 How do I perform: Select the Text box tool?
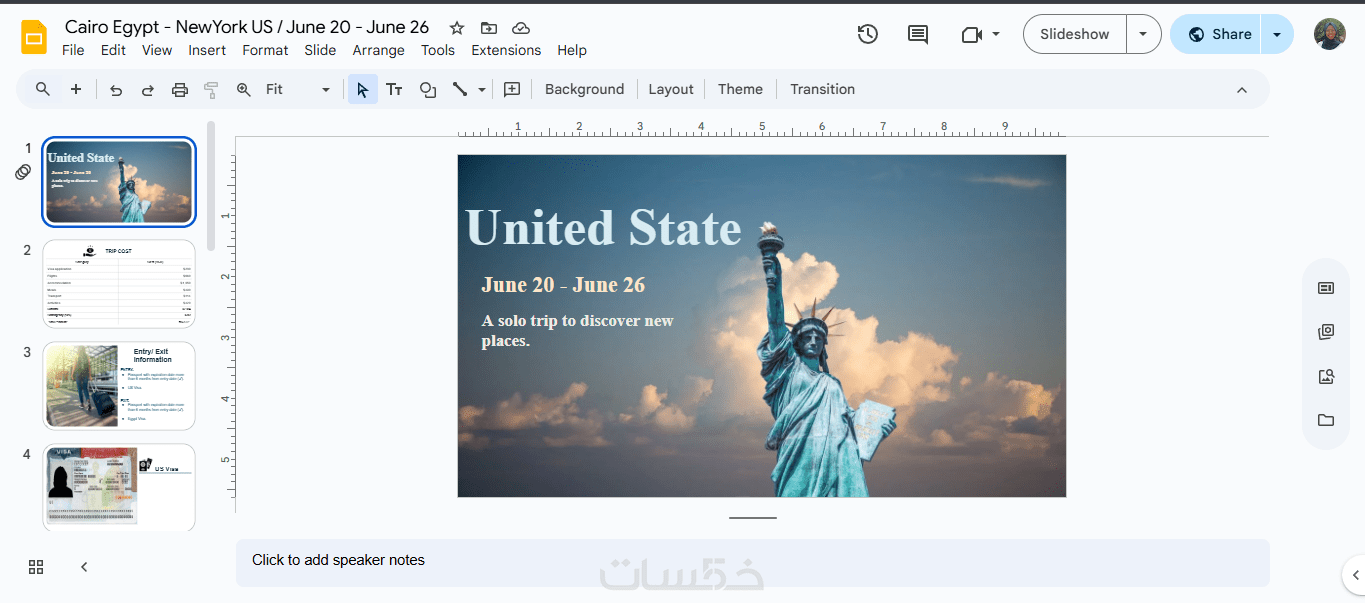point(395,89)
